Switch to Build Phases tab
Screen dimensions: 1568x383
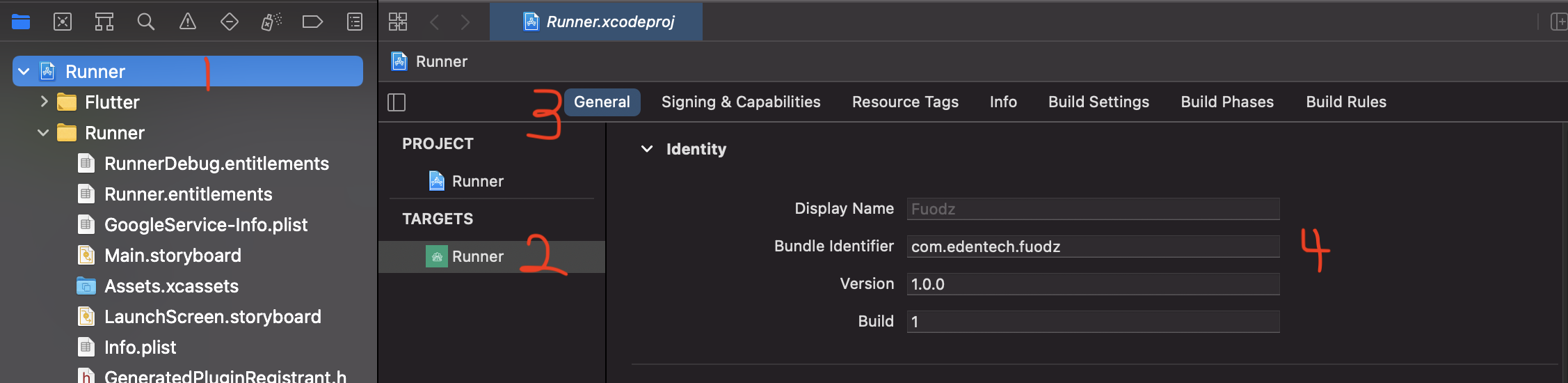pos(1227,102)
